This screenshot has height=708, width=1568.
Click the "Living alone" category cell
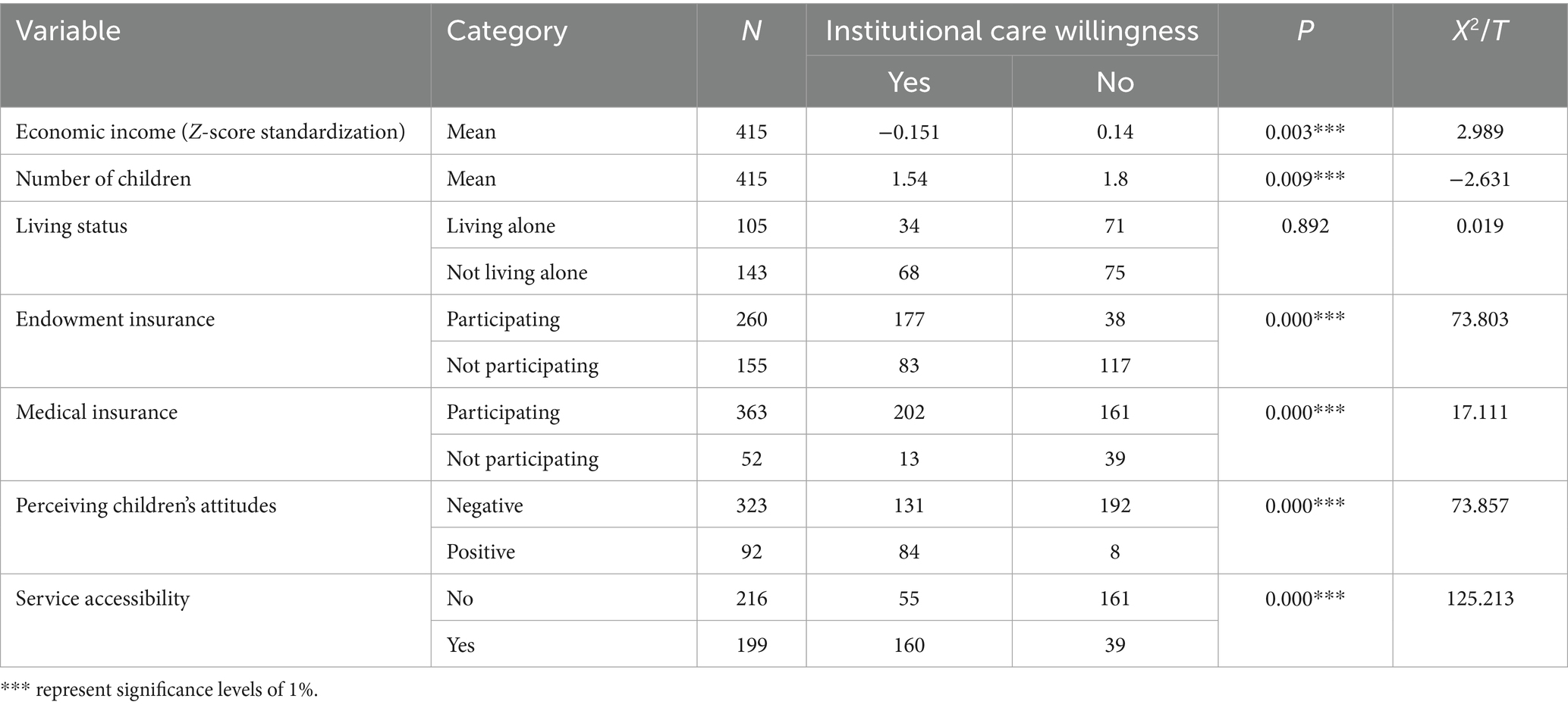501,226
